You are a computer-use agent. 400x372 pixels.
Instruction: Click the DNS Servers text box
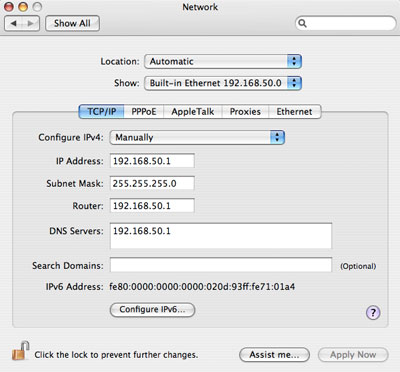coord(221,236)
